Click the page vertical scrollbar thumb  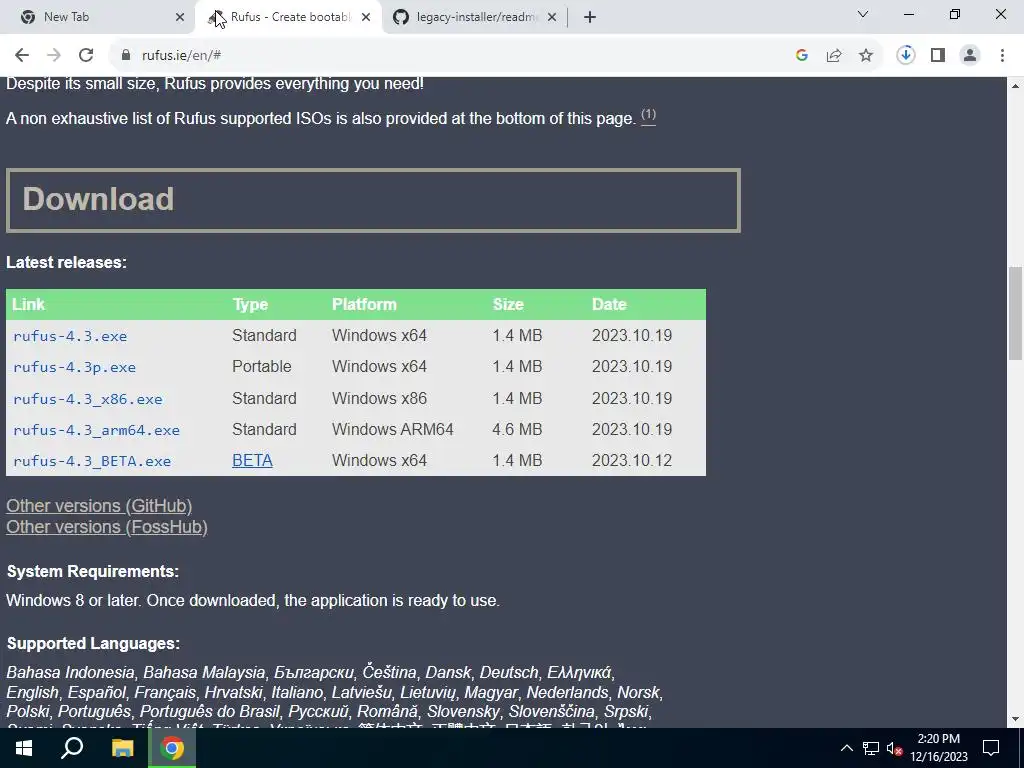(x=1016, y=313)
